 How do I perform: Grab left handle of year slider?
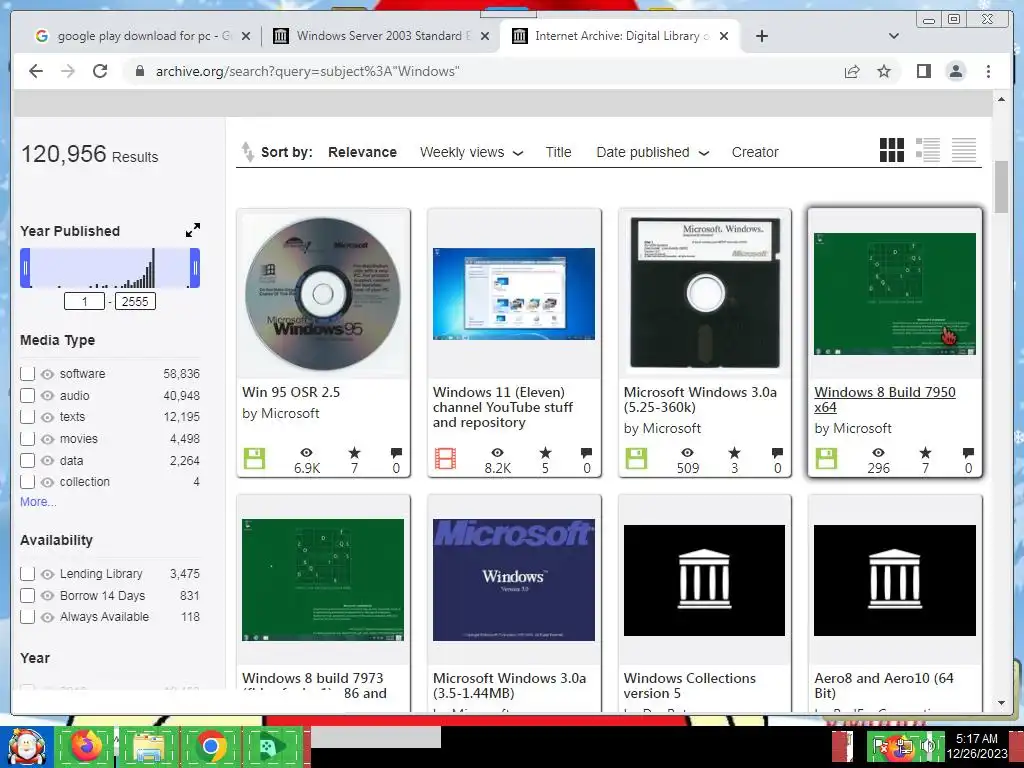25,268
